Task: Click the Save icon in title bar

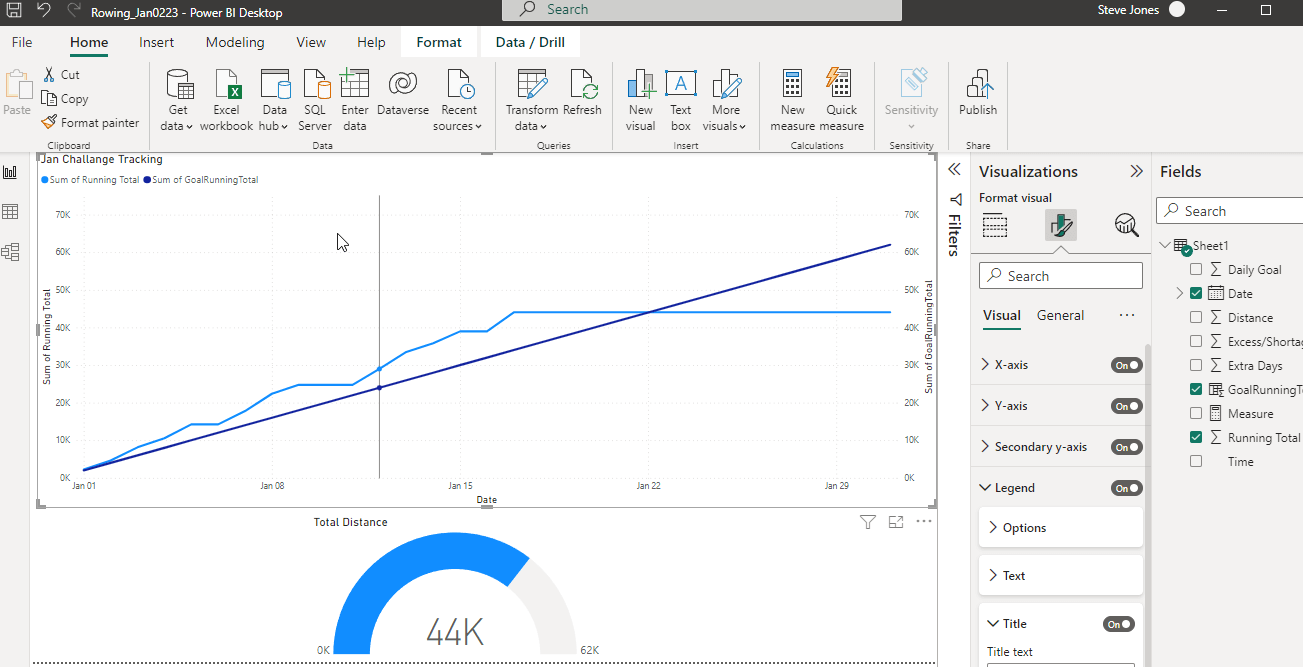Action: [x=14, y=11]
